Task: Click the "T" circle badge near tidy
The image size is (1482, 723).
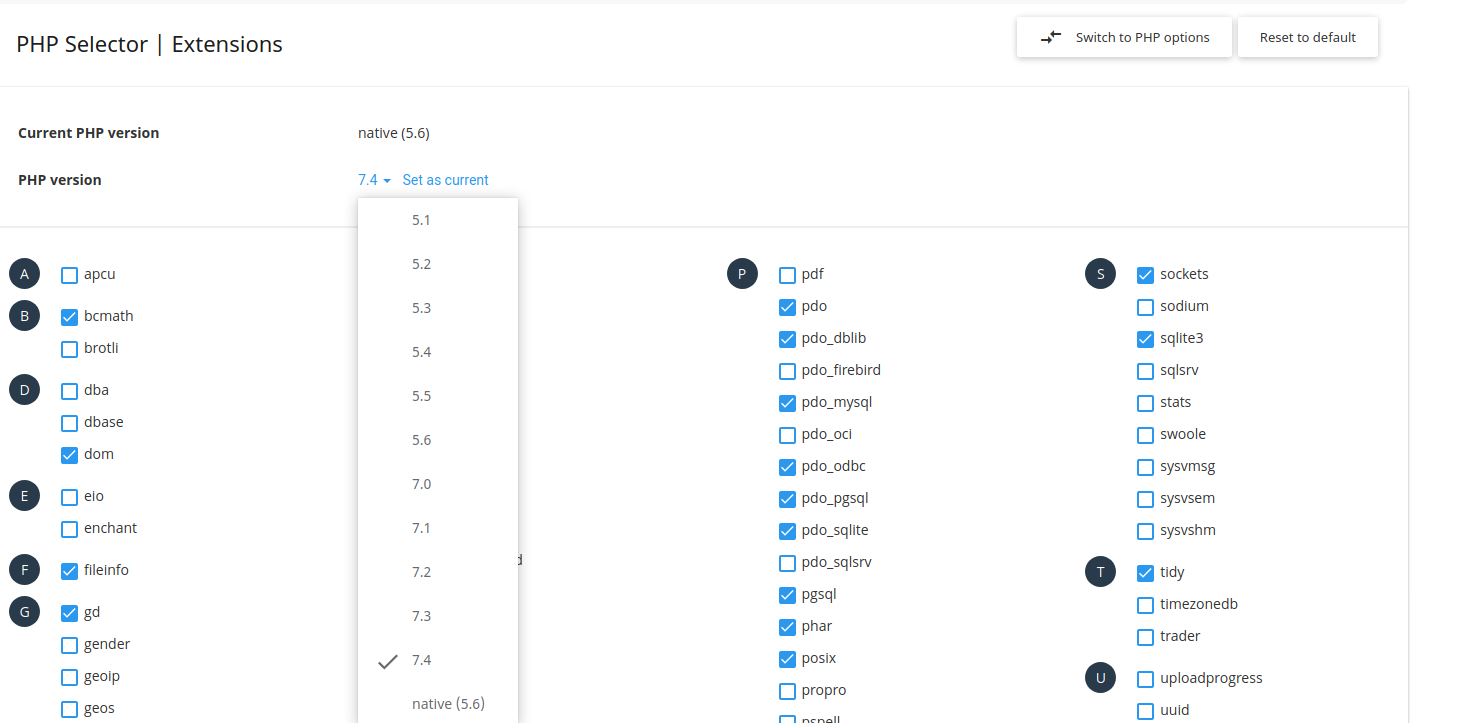Action: [x=1100, y=571]
